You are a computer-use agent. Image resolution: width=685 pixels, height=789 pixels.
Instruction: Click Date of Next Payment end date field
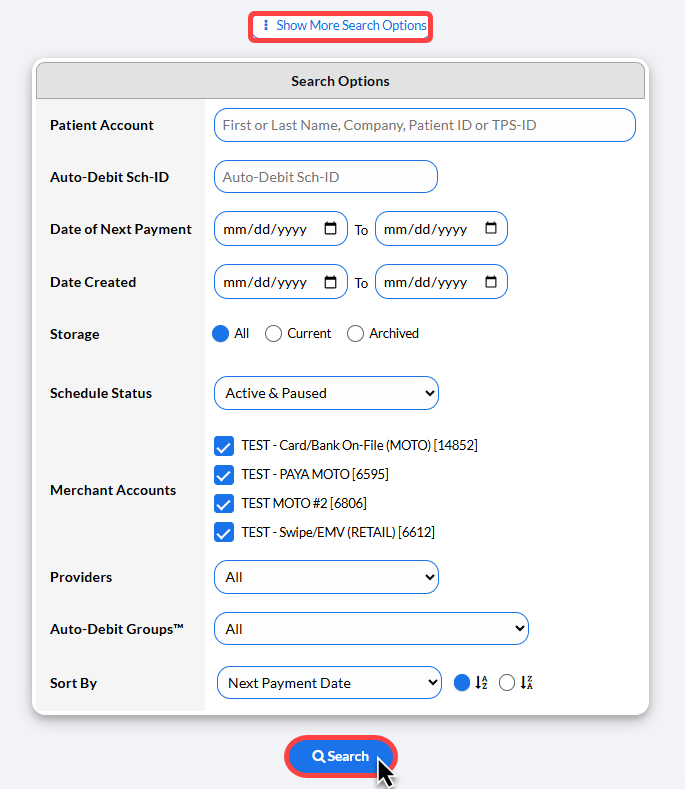[x=441, y=228]
